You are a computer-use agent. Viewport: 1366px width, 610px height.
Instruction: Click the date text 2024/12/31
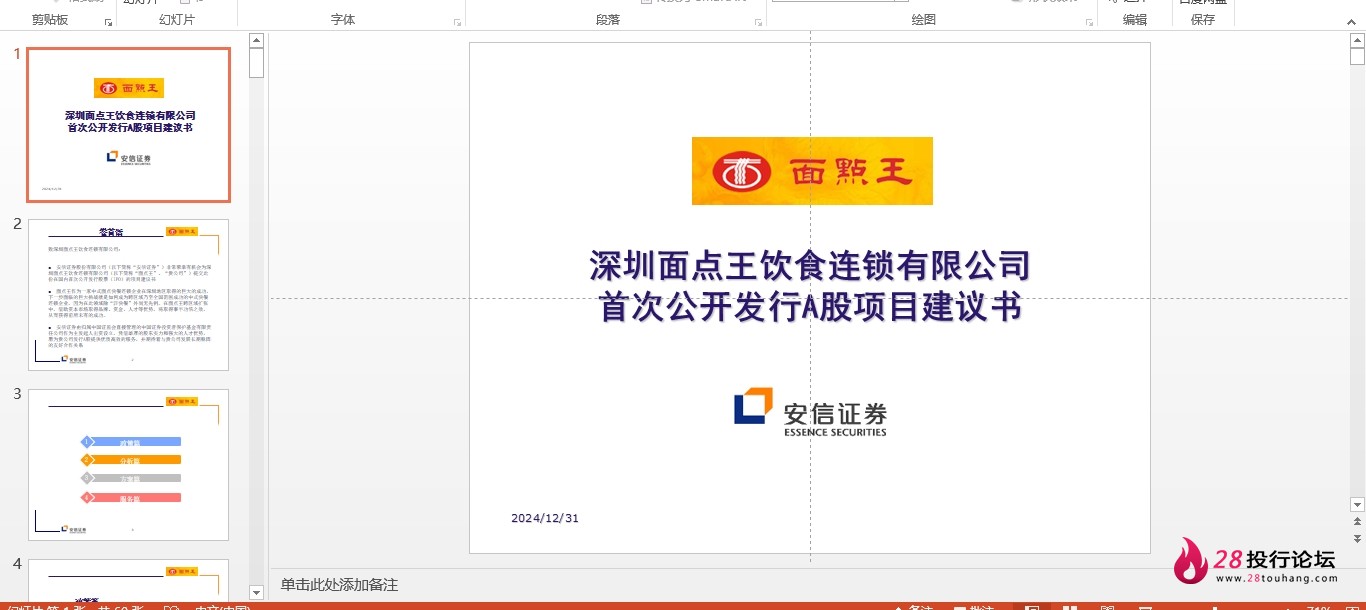pos(545,518)
